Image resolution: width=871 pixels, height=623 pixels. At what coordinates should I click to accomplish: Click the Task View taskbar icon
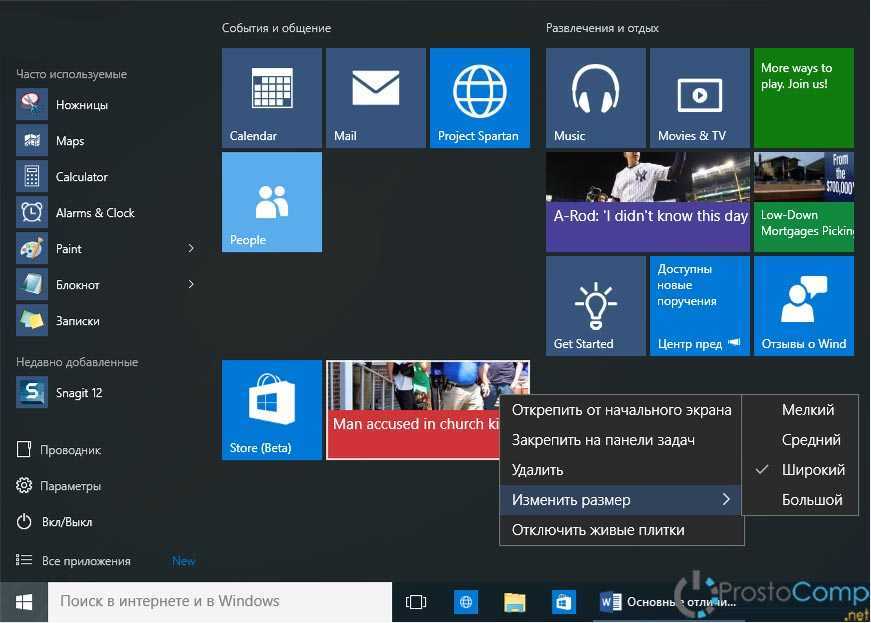tap(416, 602)
